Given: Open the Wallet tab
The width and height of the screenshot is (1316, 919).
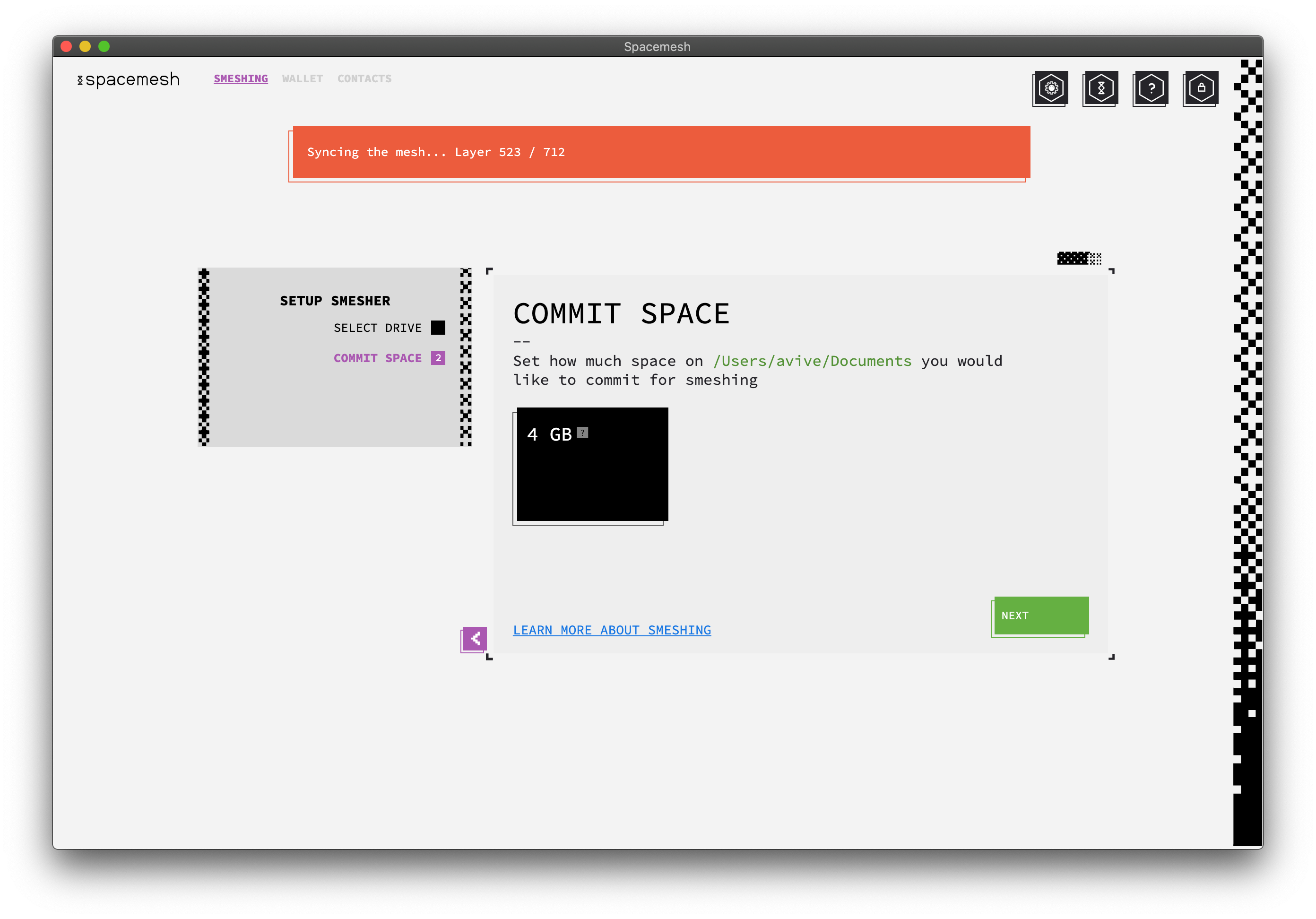Looking at the screenshot, I should [302, 78].
